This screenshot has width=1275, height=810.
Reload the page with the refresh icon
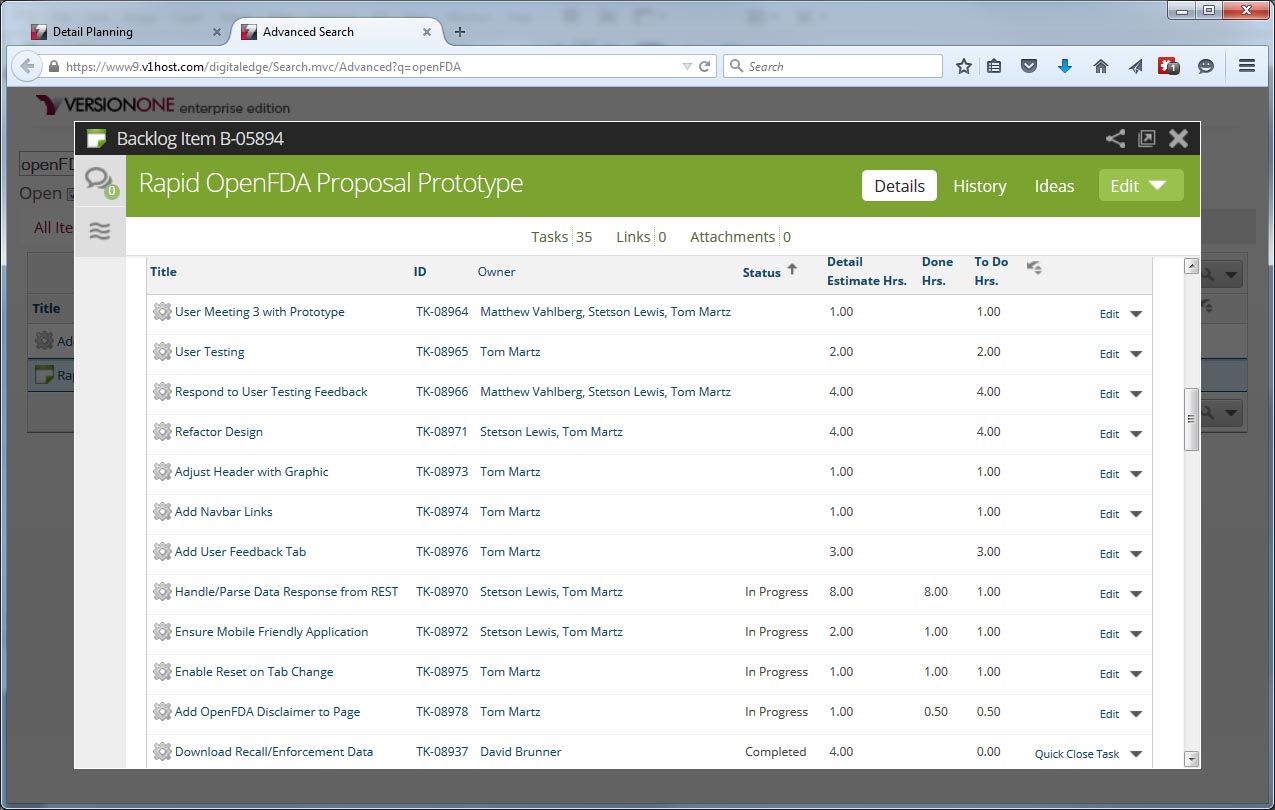[704, 66]
